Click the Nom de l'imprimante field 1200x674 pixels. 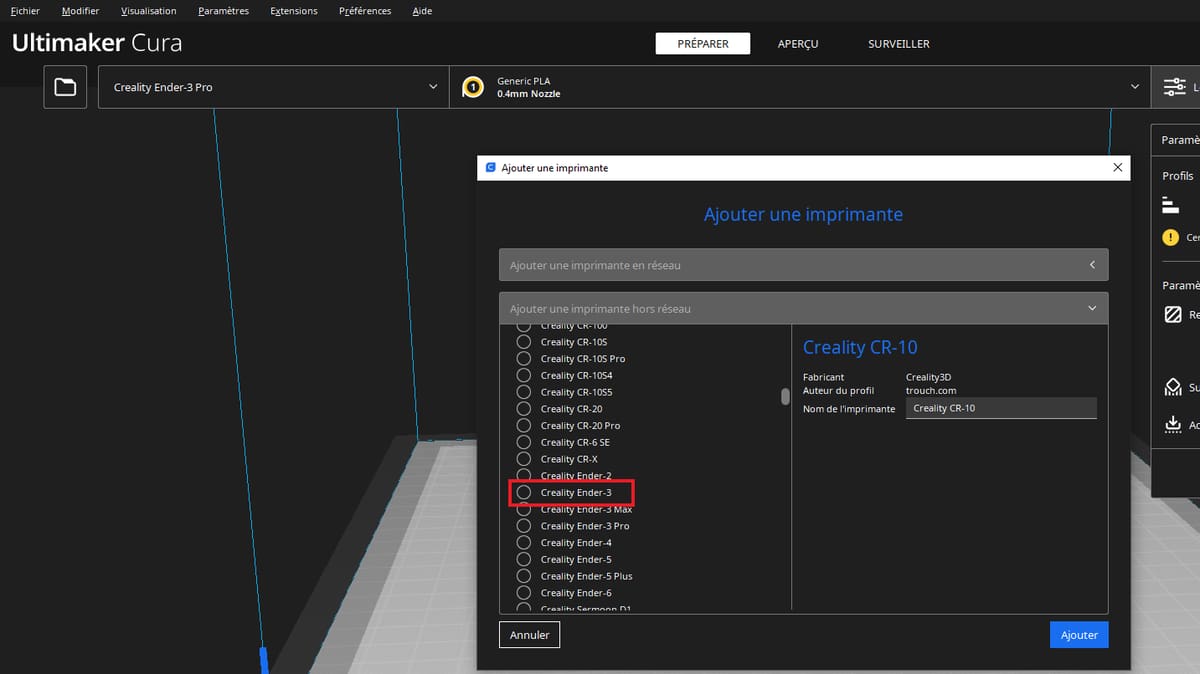click(x=1001, y=408)
